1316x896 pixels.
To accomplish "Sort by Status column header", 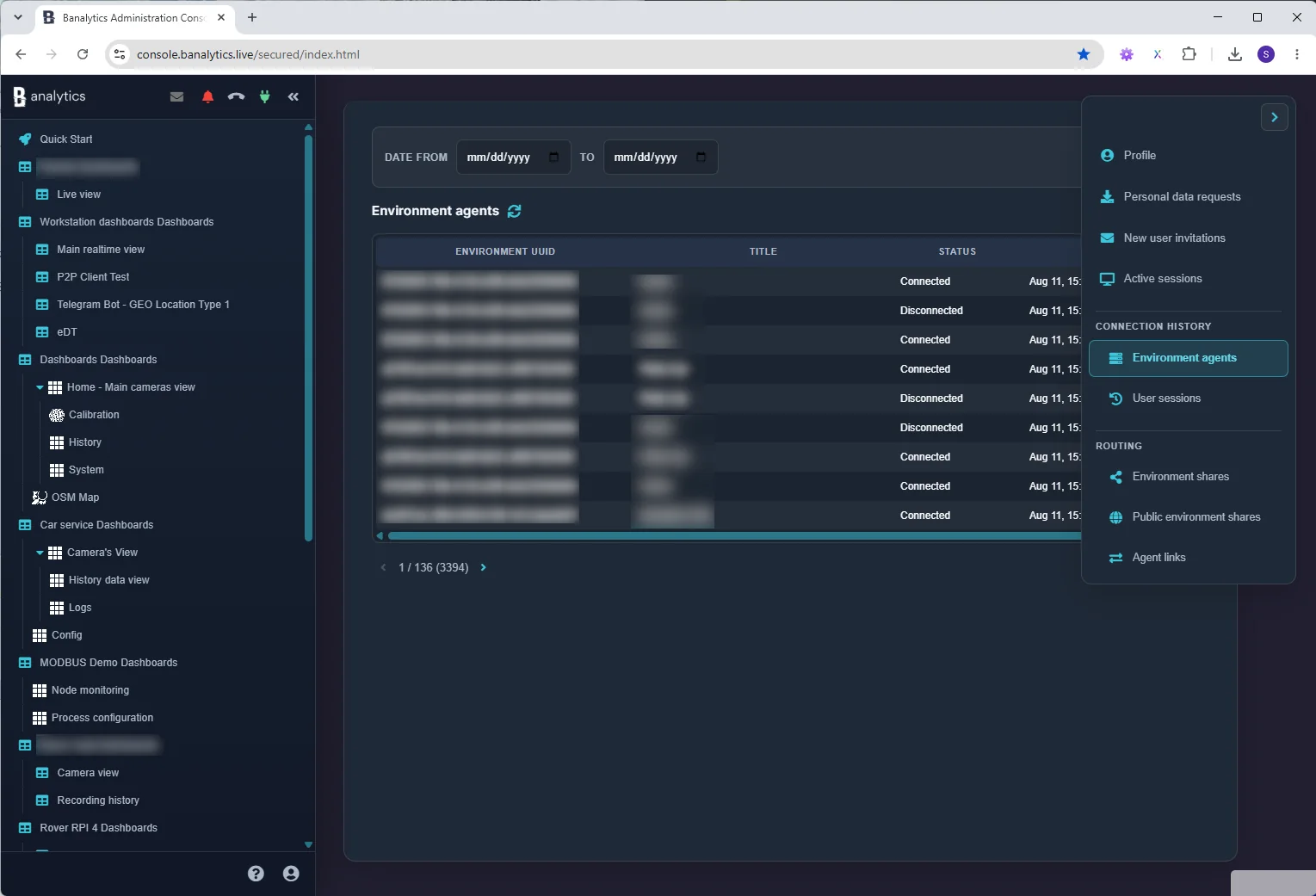I will tap(957, 251).
